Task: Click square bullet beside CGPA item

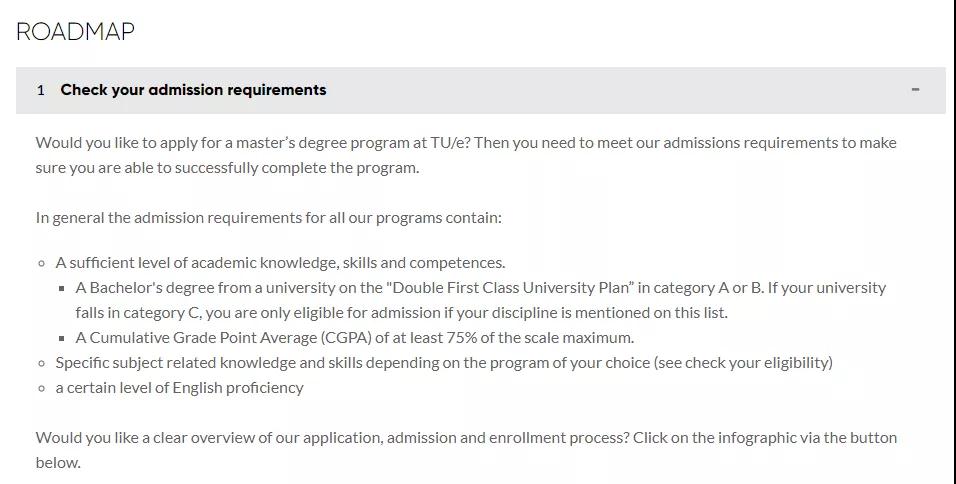Action: pos(62,338)
